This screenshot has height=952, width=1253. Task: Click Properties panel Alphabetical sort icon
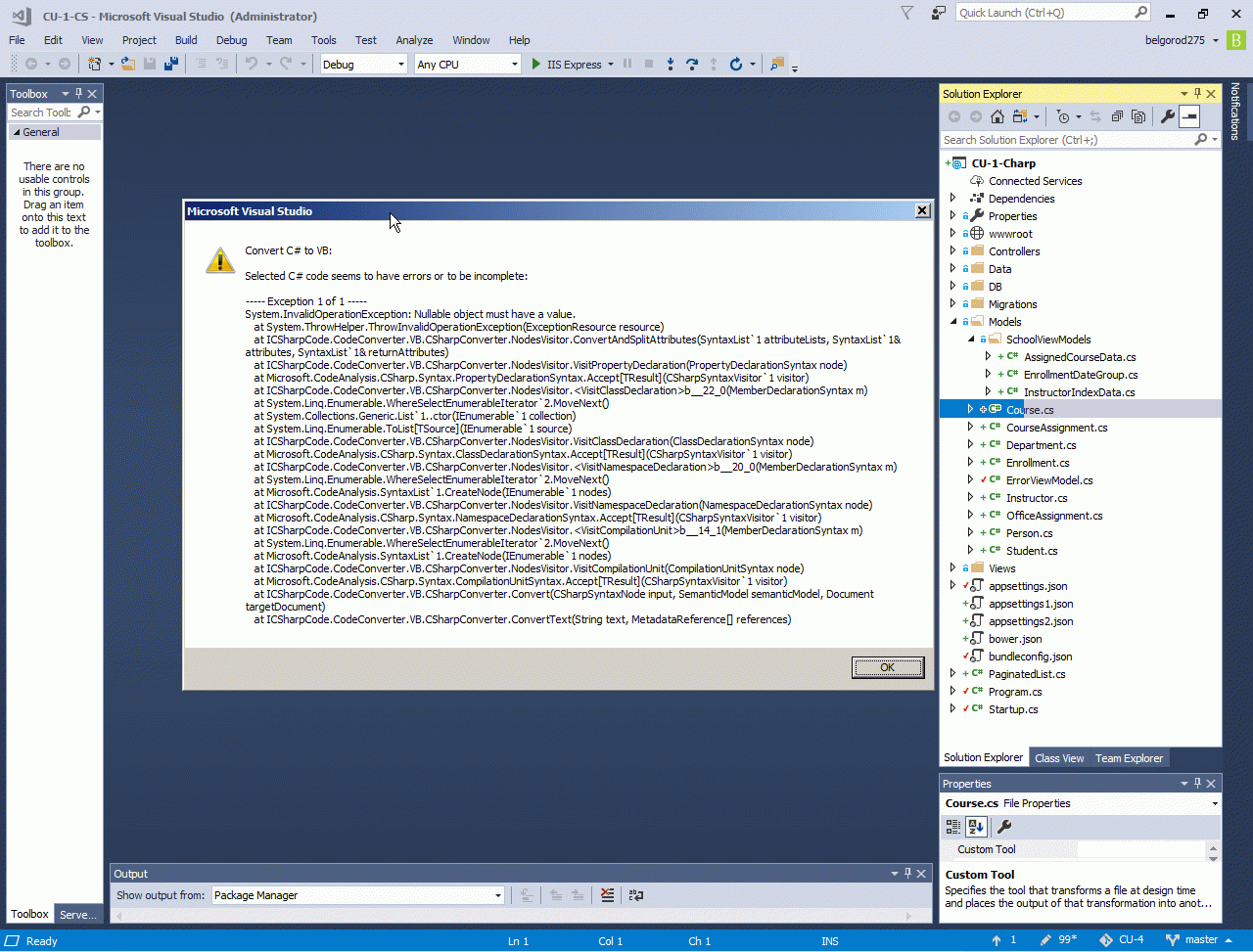[976, 827]
